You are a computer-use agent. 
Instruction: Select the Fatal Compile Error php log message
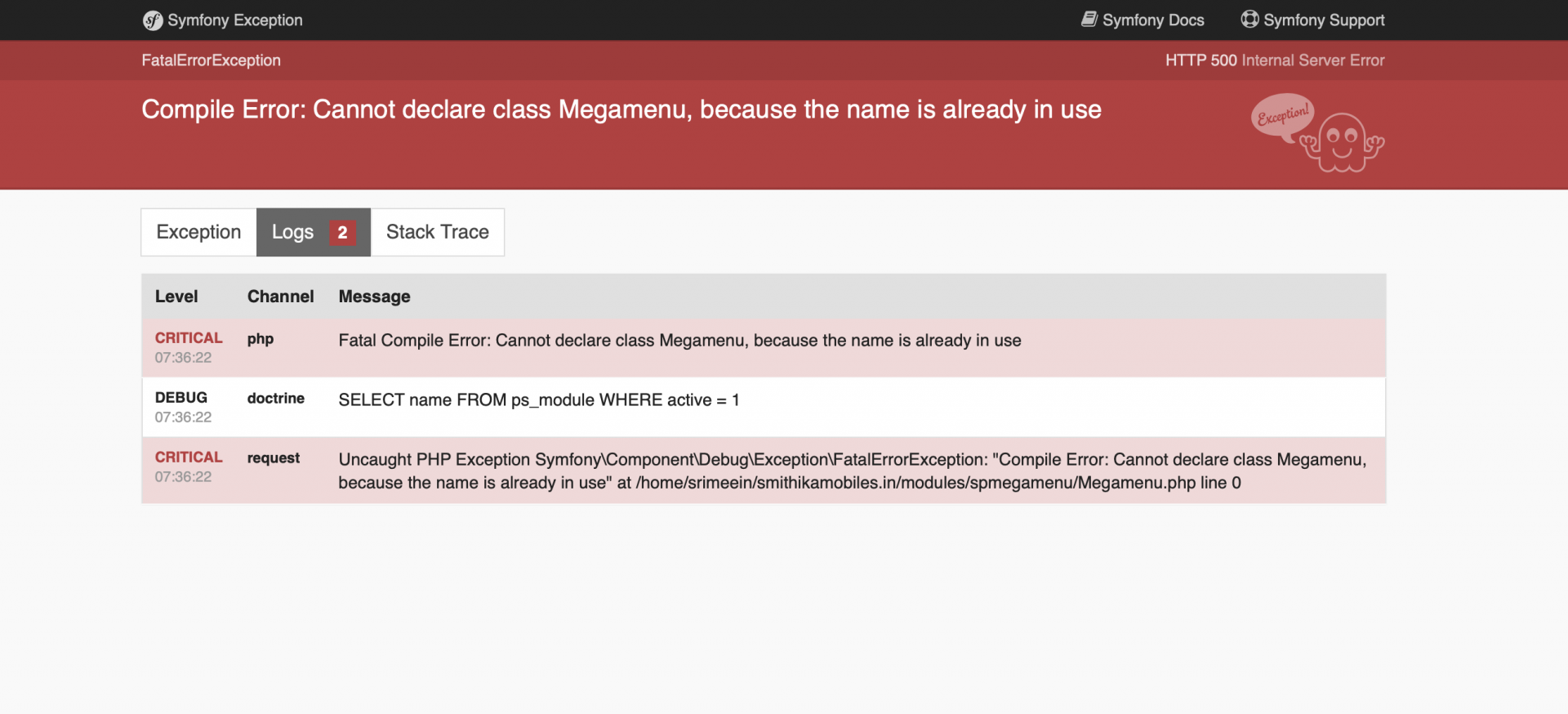click(x=679, y=341)
